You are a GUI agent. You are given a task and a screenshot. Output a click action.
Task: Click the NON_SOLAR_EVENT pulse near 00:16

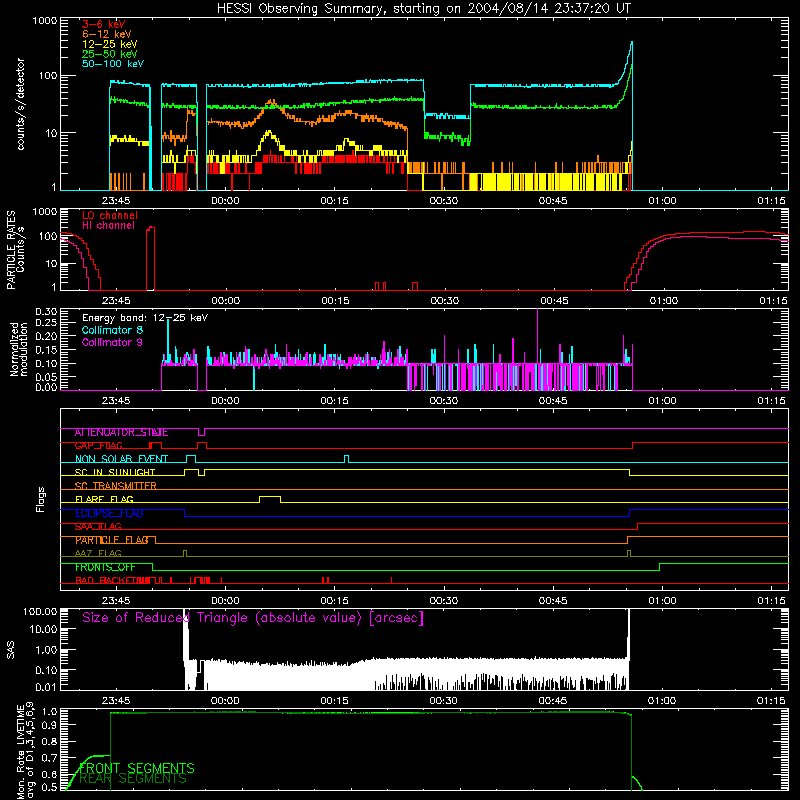pyautogui.click(x=346, y=458)
